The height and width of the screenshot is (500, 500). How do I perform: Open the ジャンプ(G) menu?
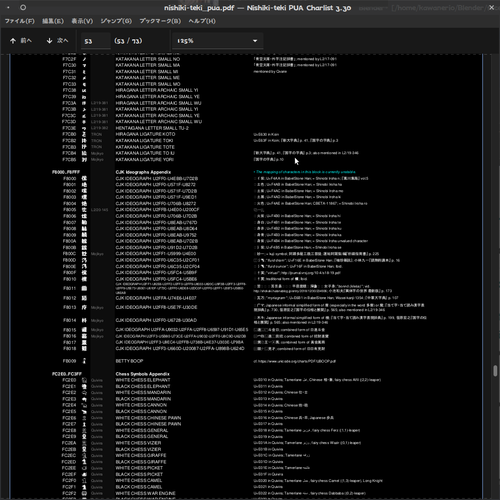[x=116, y=21]
